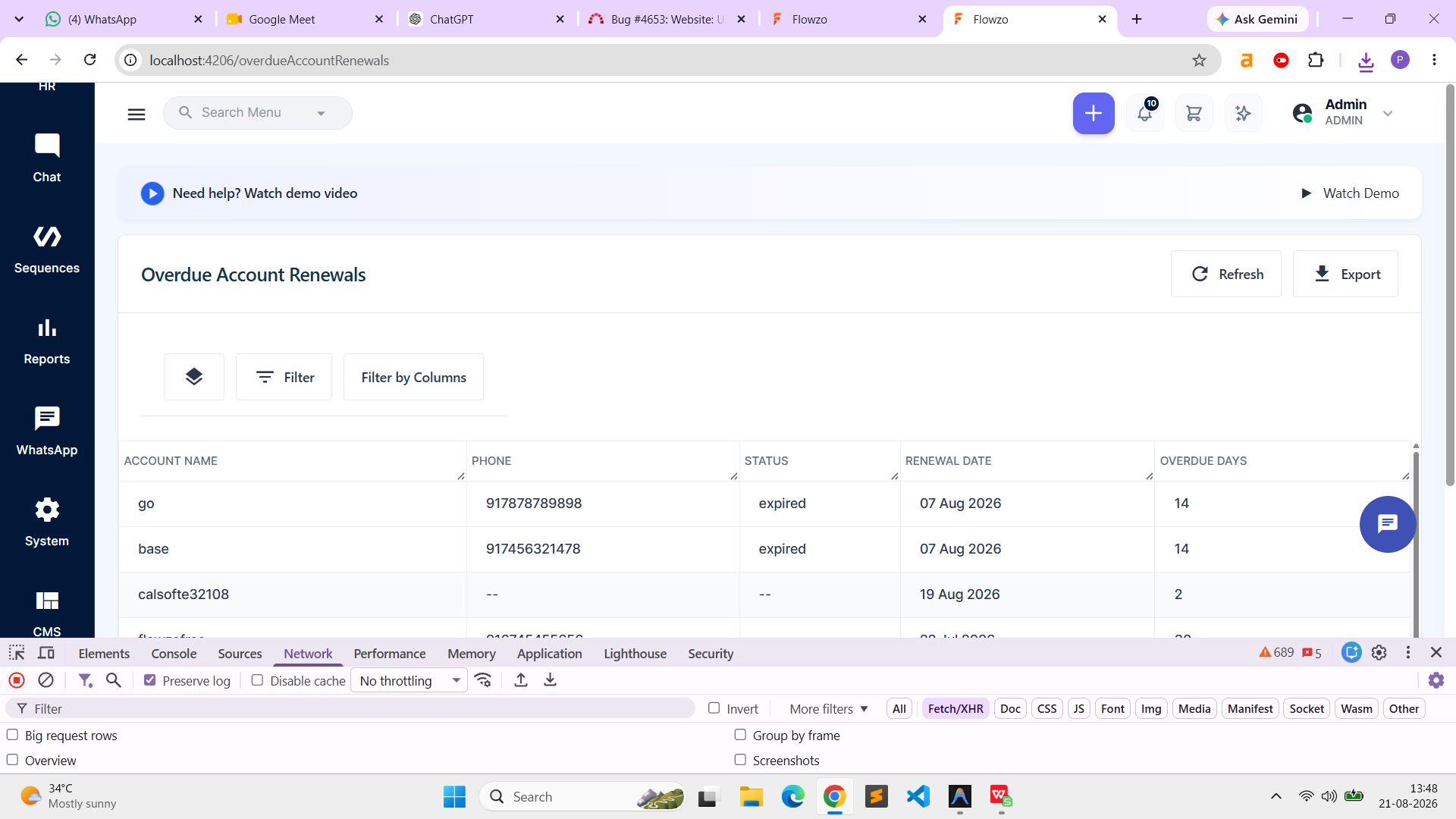Toggle device toolbar in DevTools
The width and height of the screenshot is (1456, 819).
(x=46, y=653)
